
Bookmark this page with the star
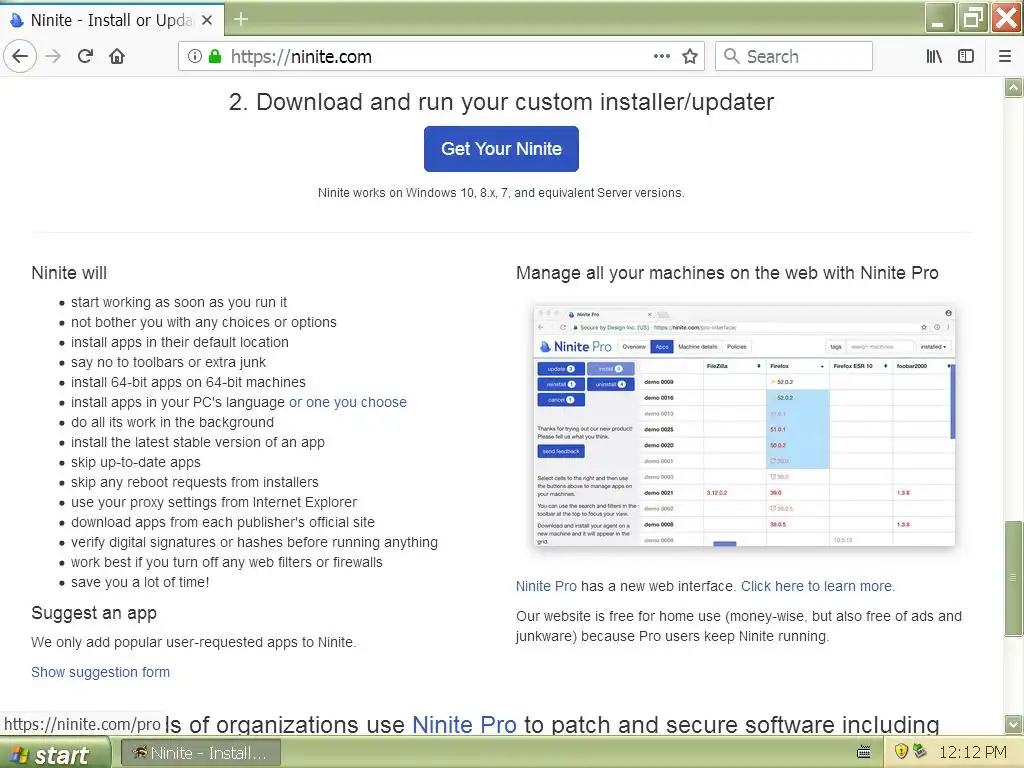pos(690,56)
